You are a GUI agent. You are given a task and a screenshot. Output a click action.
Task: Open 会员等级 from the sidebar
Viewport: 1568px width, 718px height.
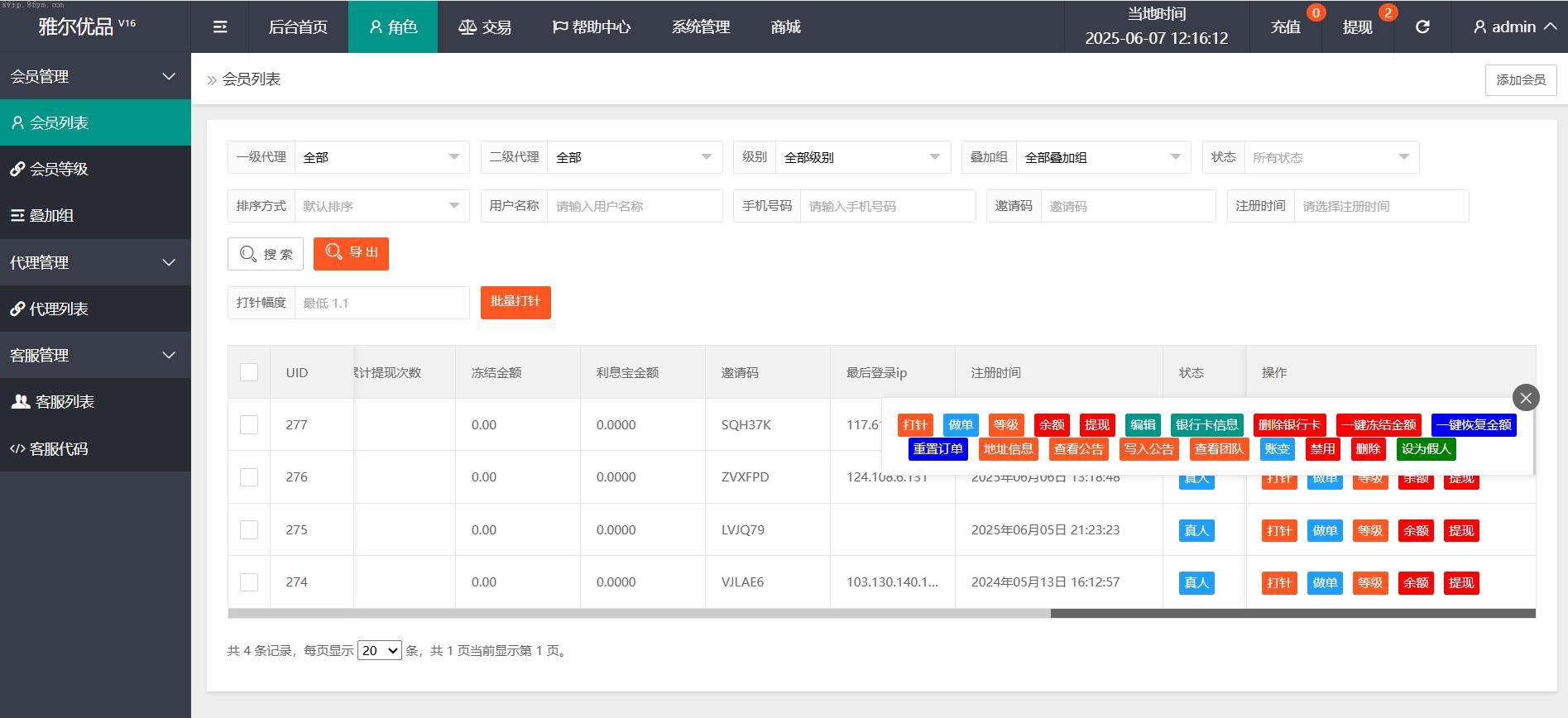(58, 169)
